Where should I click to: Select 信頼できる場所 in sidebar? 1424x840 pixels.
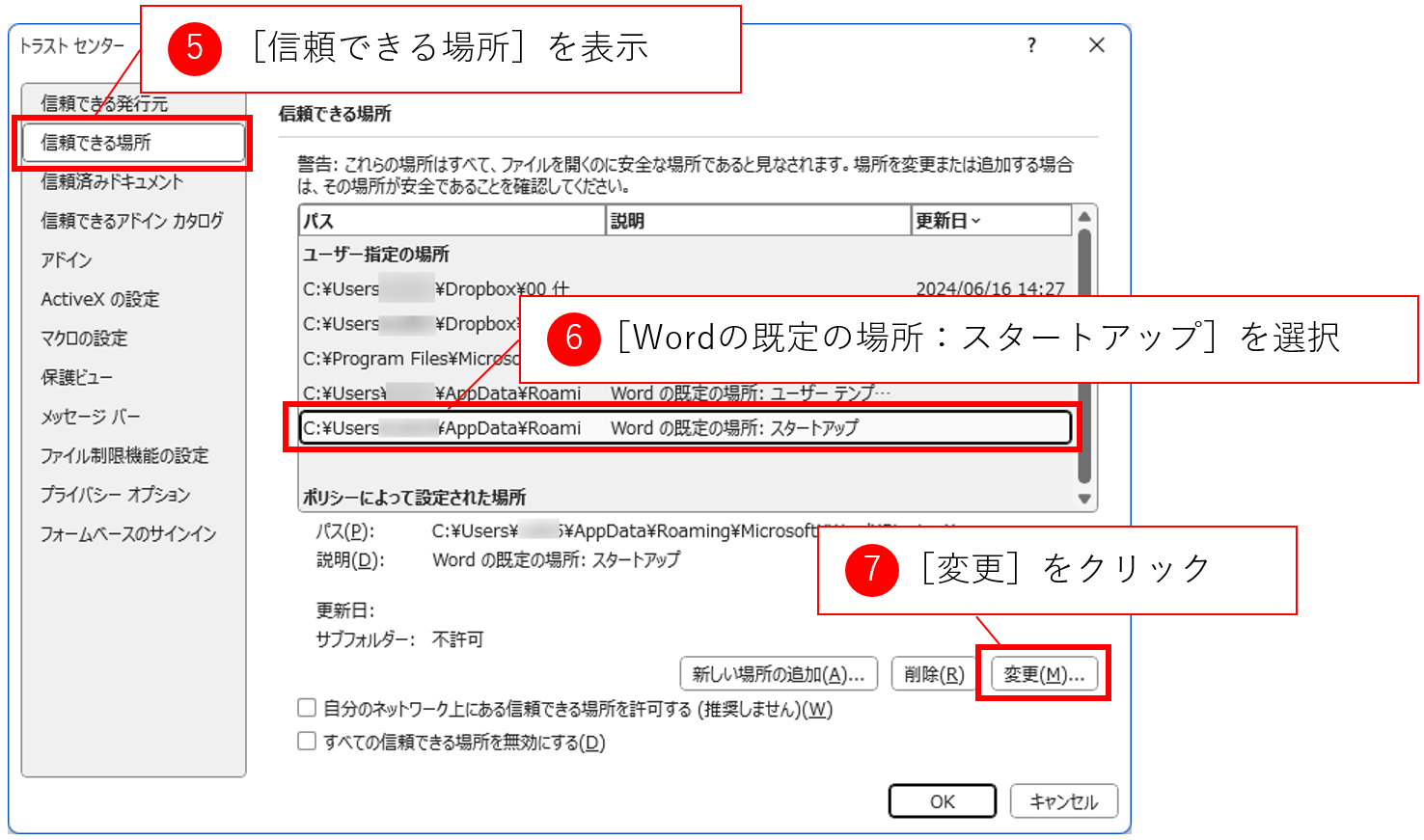tap(132, 143)
